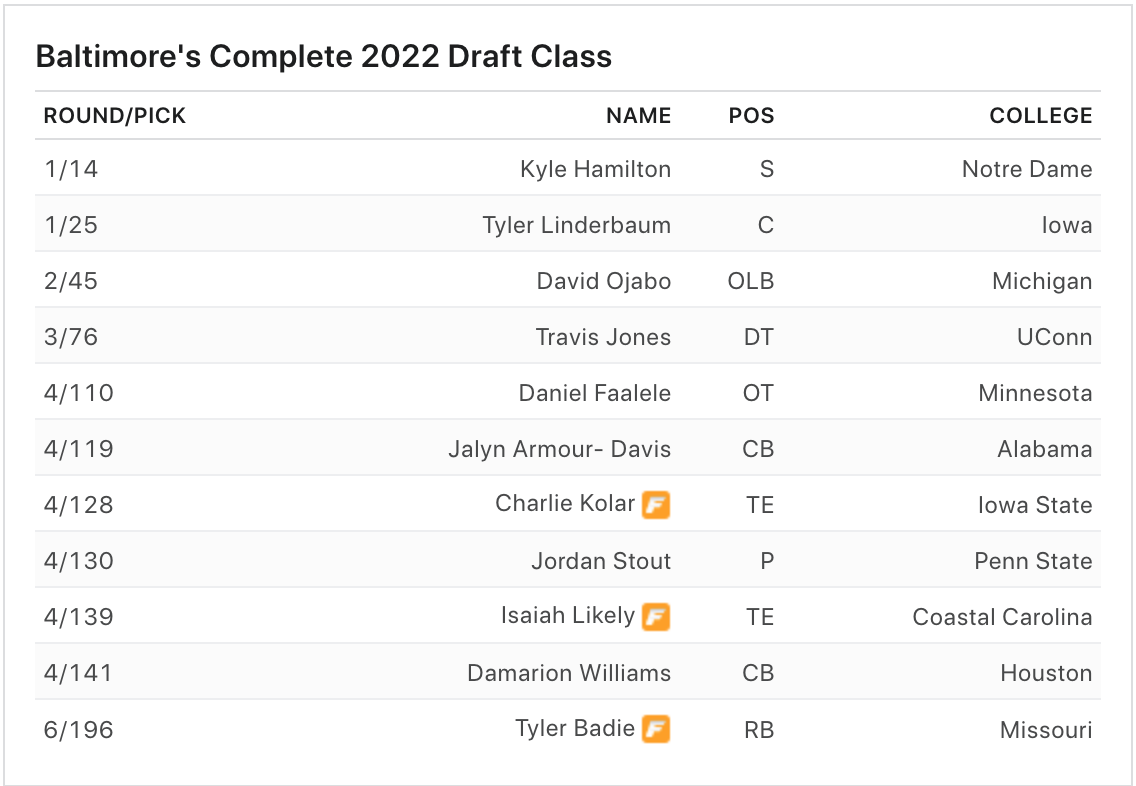Click the Notre Dame college cell
Screen dimensions: 1136x786
[x=1026, y=169]
